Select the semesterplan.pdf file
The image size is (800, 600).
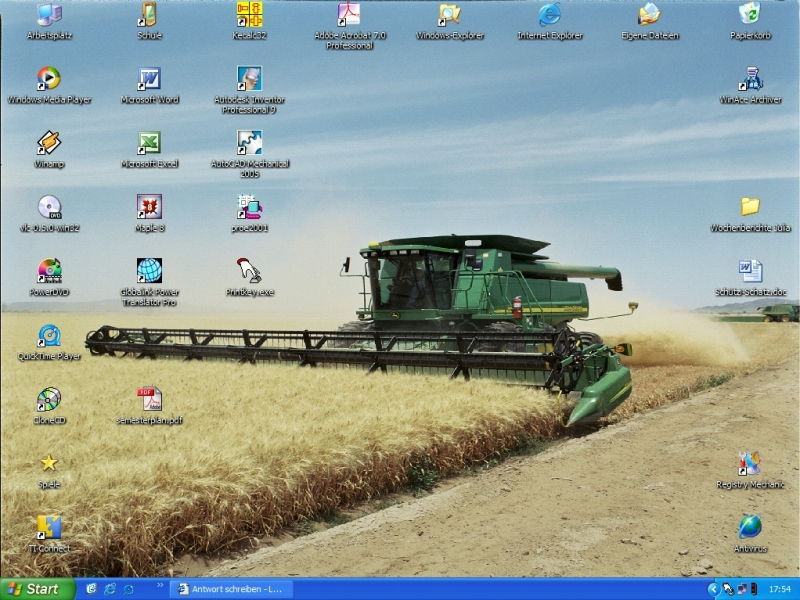coord(149,400)
